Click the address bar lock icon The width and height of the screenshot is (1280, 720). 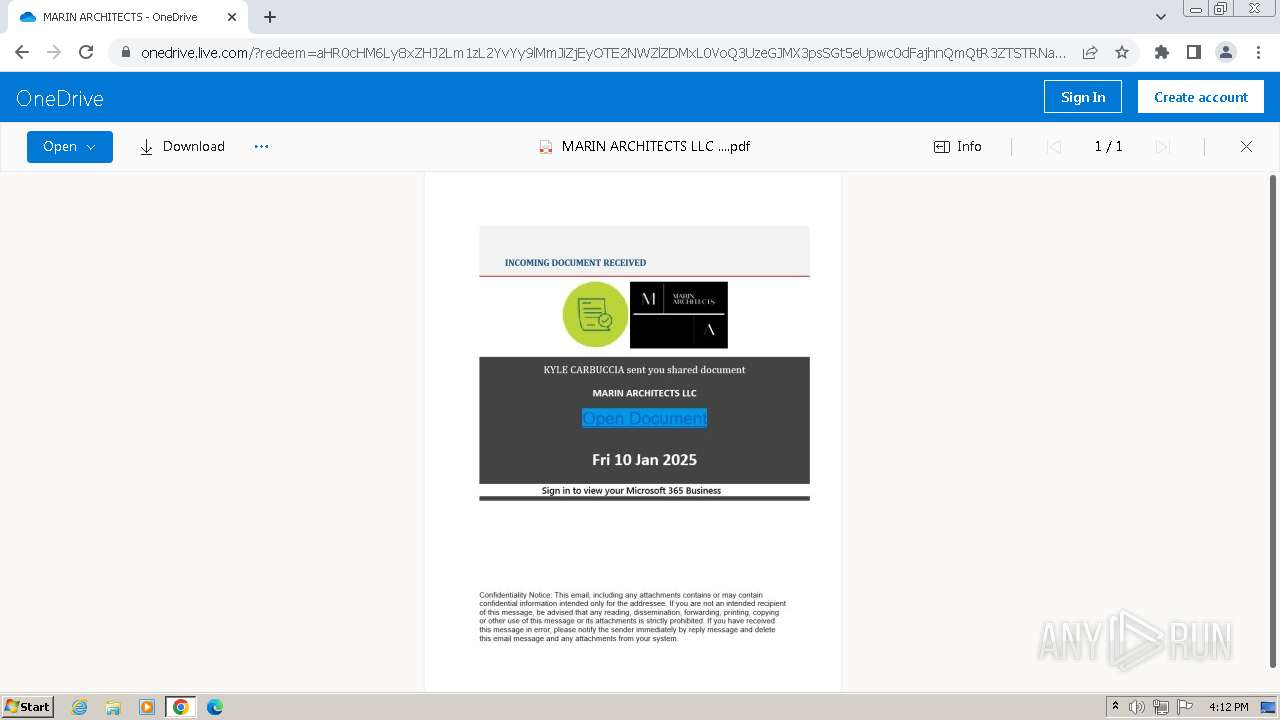tap(125, 52)
